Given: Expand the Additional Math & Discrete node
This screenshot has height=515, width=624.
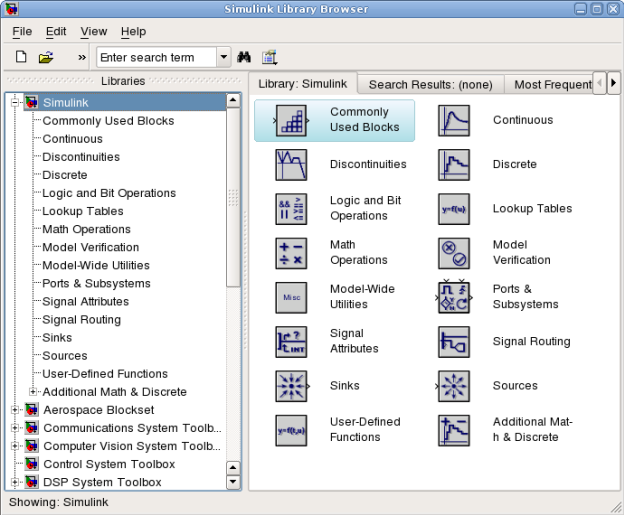Looking at the screenshot, I should tap(33, 392).
